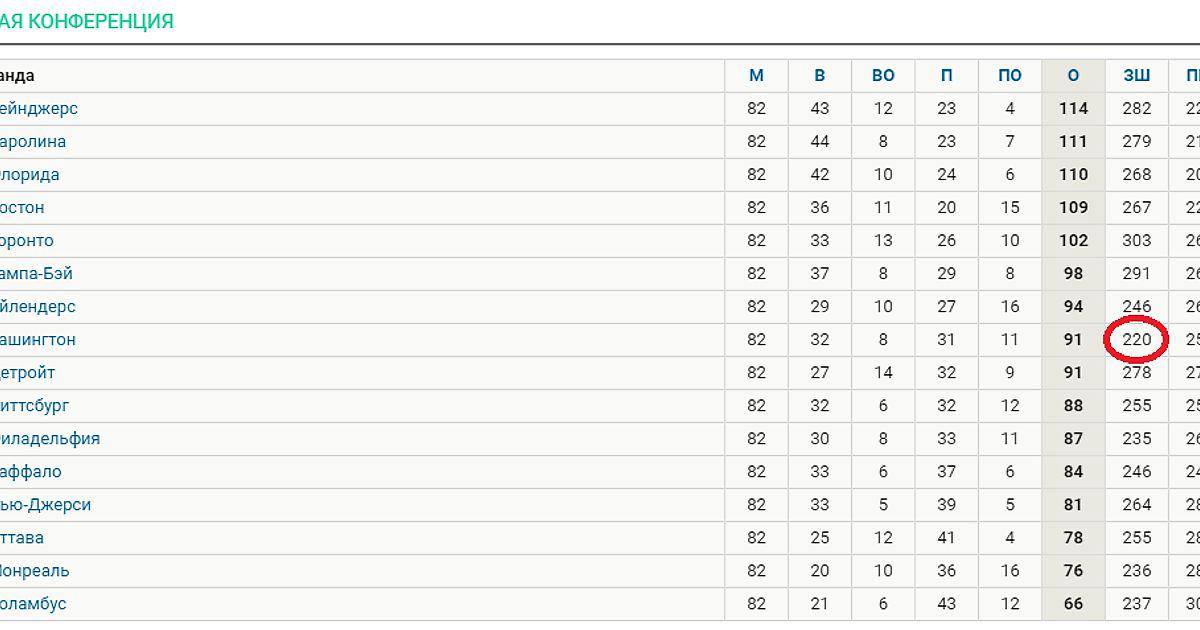Click the Тампа-Бэй team link
This screenshot has width=1200, height=630.
click(x=37, y=273)
